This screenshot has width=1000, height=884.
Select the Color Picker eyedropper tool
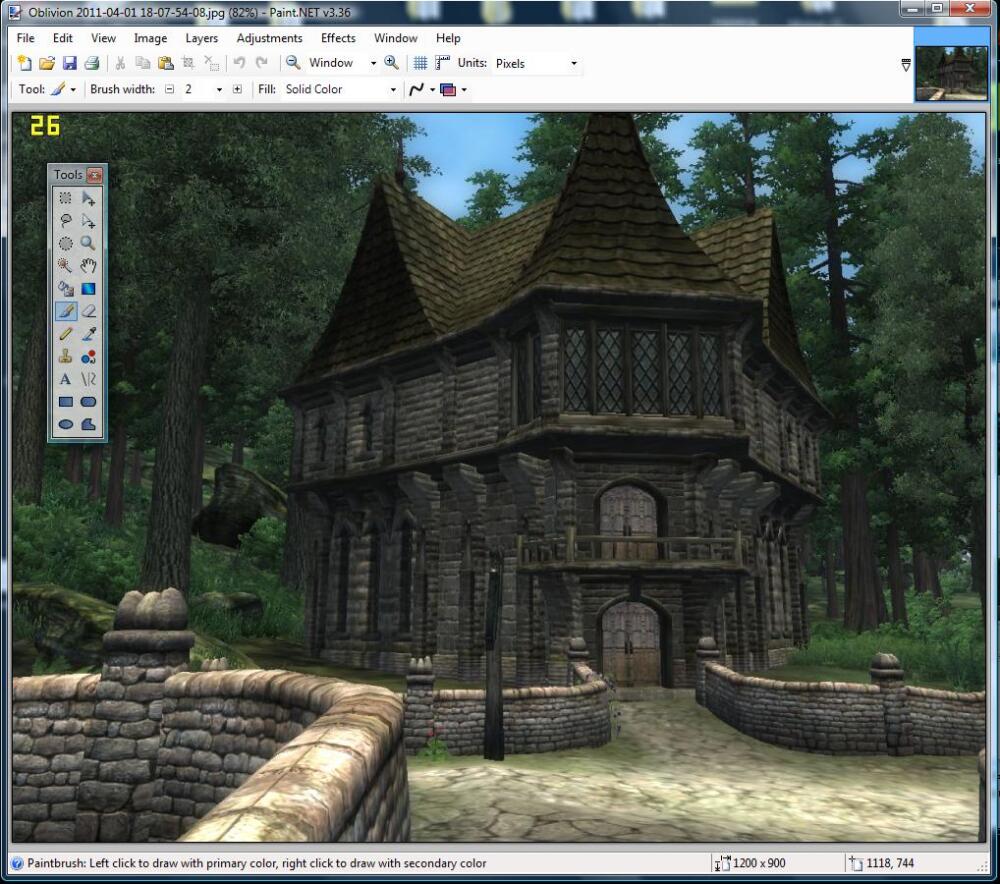[x=89, y=334]
